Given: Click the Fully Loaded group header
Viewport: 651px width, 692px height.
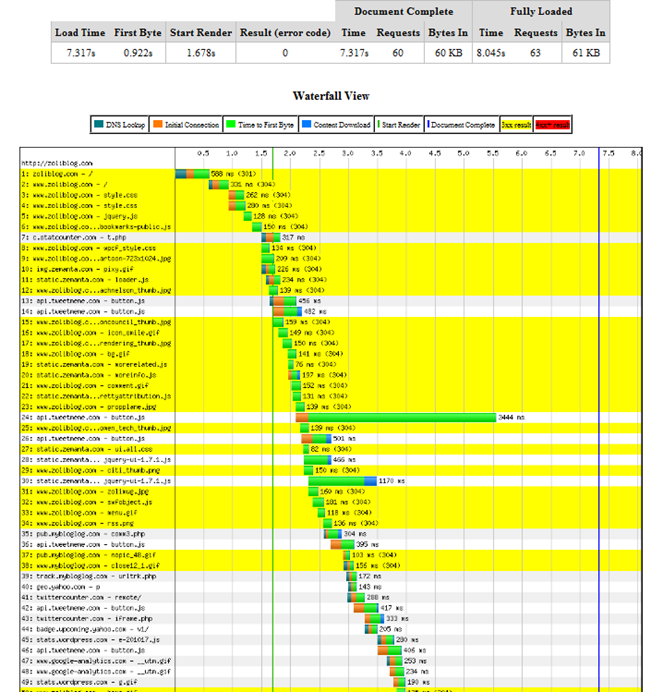Looking at the screenshot, I should point(541,11).
